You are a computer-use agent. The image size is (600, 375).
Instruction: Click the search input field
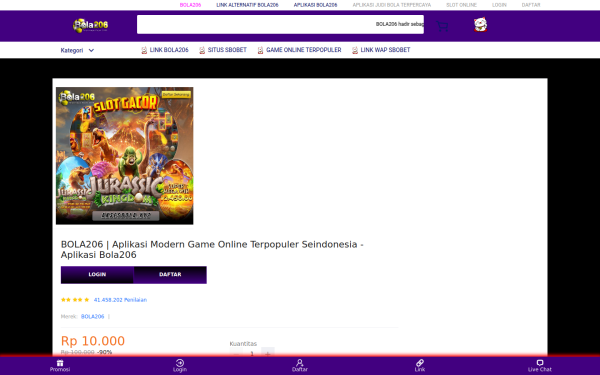click(x=280, y=24)
